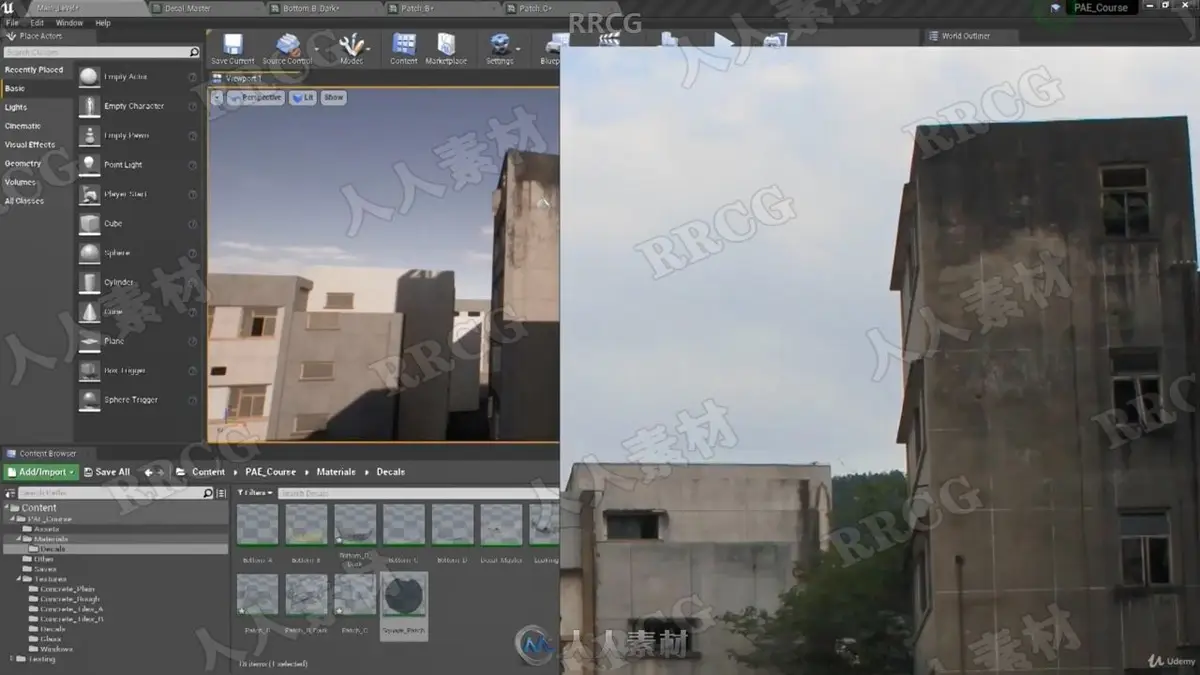Click the search icon in Place Actors

193,52
